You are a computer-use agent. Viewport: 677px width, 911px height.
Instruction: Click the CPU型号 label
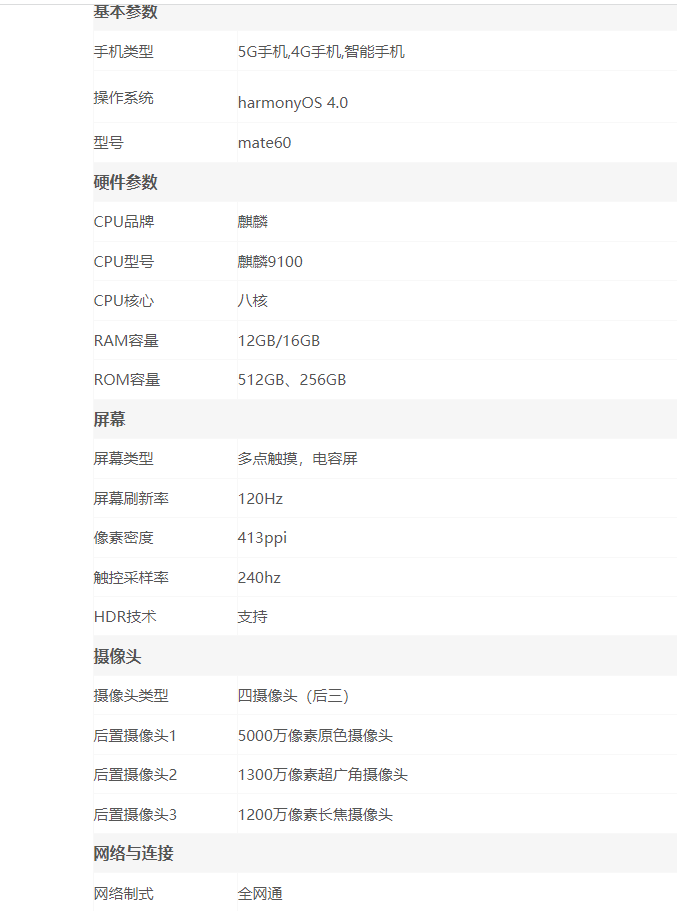click(x=124, y=261)
